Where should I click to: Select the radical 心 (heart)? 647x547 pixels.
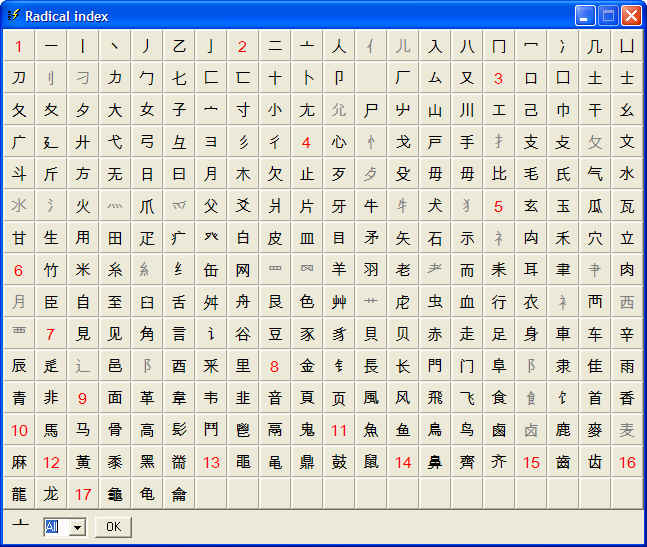point(339,142)
